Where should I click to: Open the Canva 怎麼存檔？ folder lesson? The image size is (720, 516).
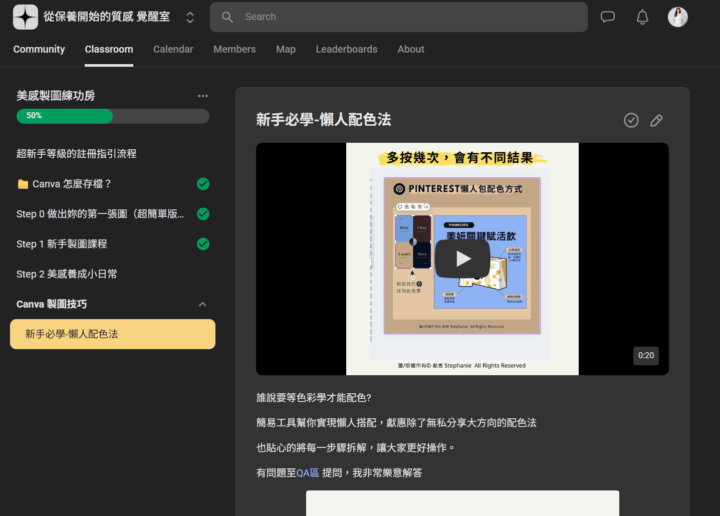[x=112, y=184]
